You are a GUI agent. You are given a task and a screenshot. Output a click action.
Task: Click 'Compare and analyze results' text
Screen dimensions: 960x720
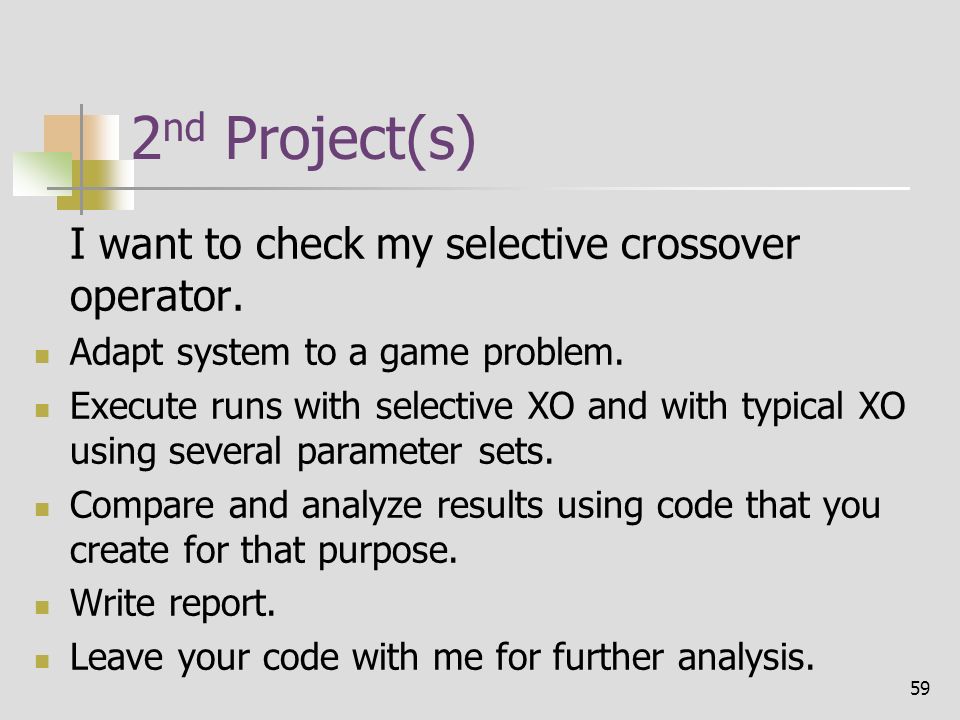[306, 506]
